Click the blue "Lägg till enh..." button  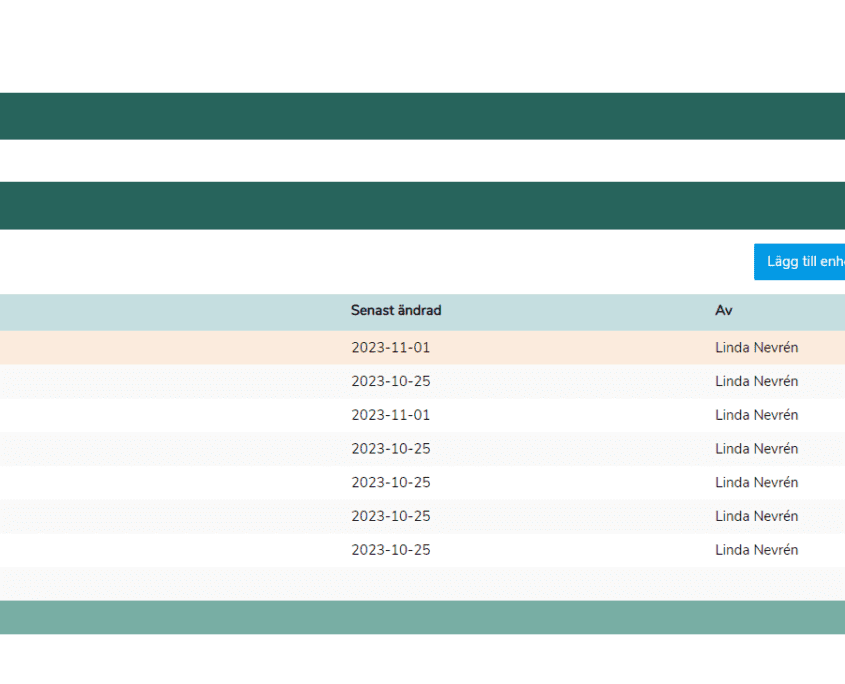[800, 262]
